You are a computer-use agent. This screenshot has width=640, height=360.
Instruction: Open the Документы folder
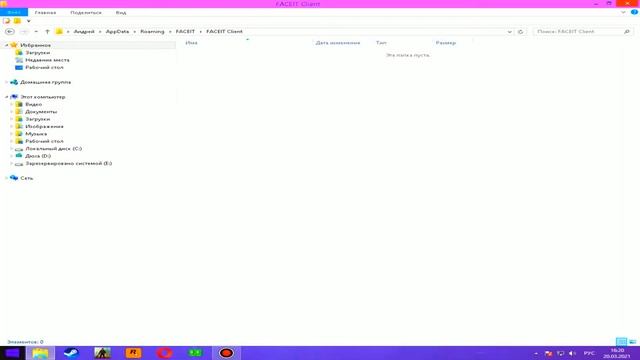41,112
